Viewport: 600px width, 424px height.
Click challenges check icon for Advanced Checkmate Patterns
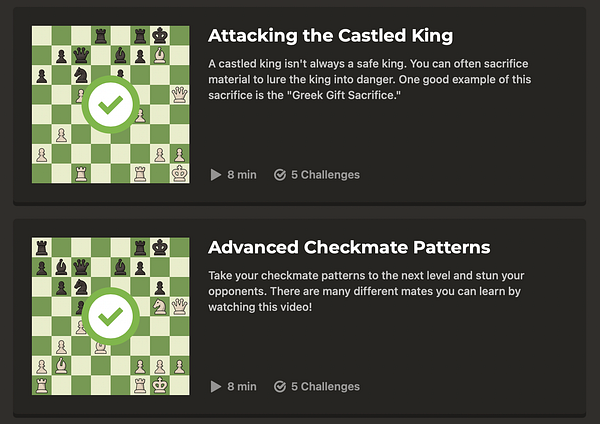coord(280,386)
